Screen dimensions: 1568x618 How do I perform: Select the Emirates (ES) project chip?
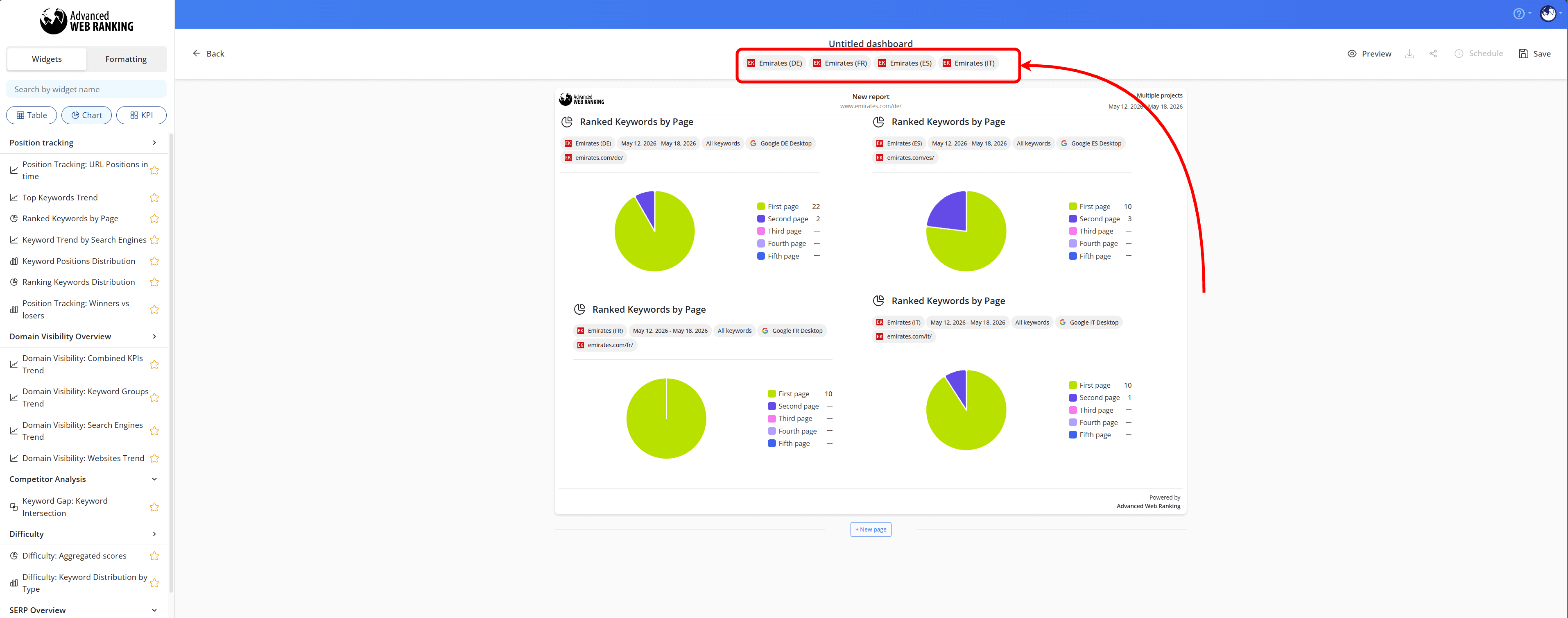pyautogui.click(x=905, y=64)
